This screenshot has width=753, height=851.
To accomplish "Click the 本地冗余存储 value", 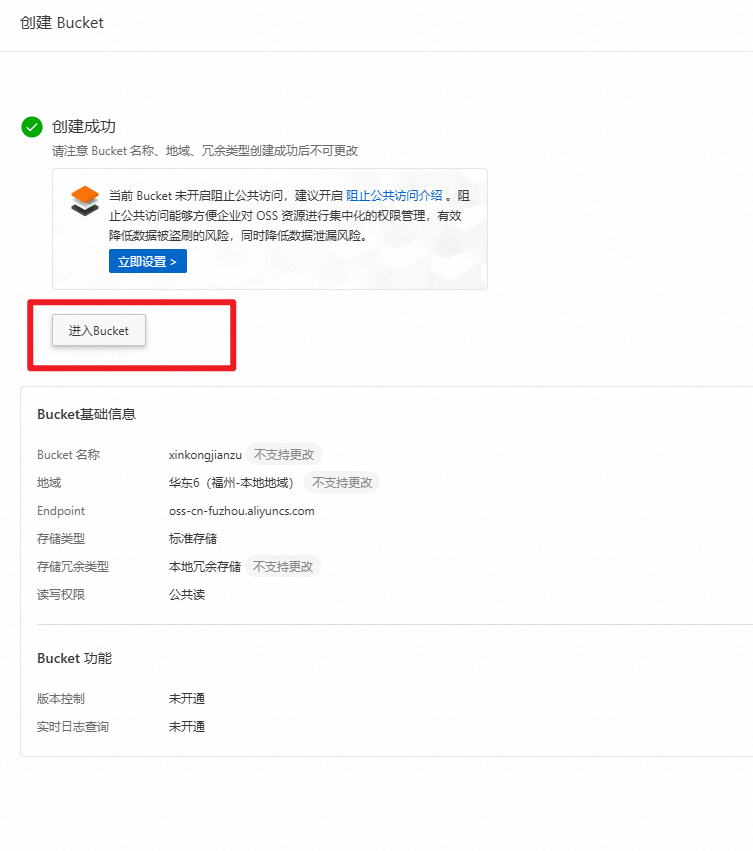I will pyautogui.click(x=205, y=567).
